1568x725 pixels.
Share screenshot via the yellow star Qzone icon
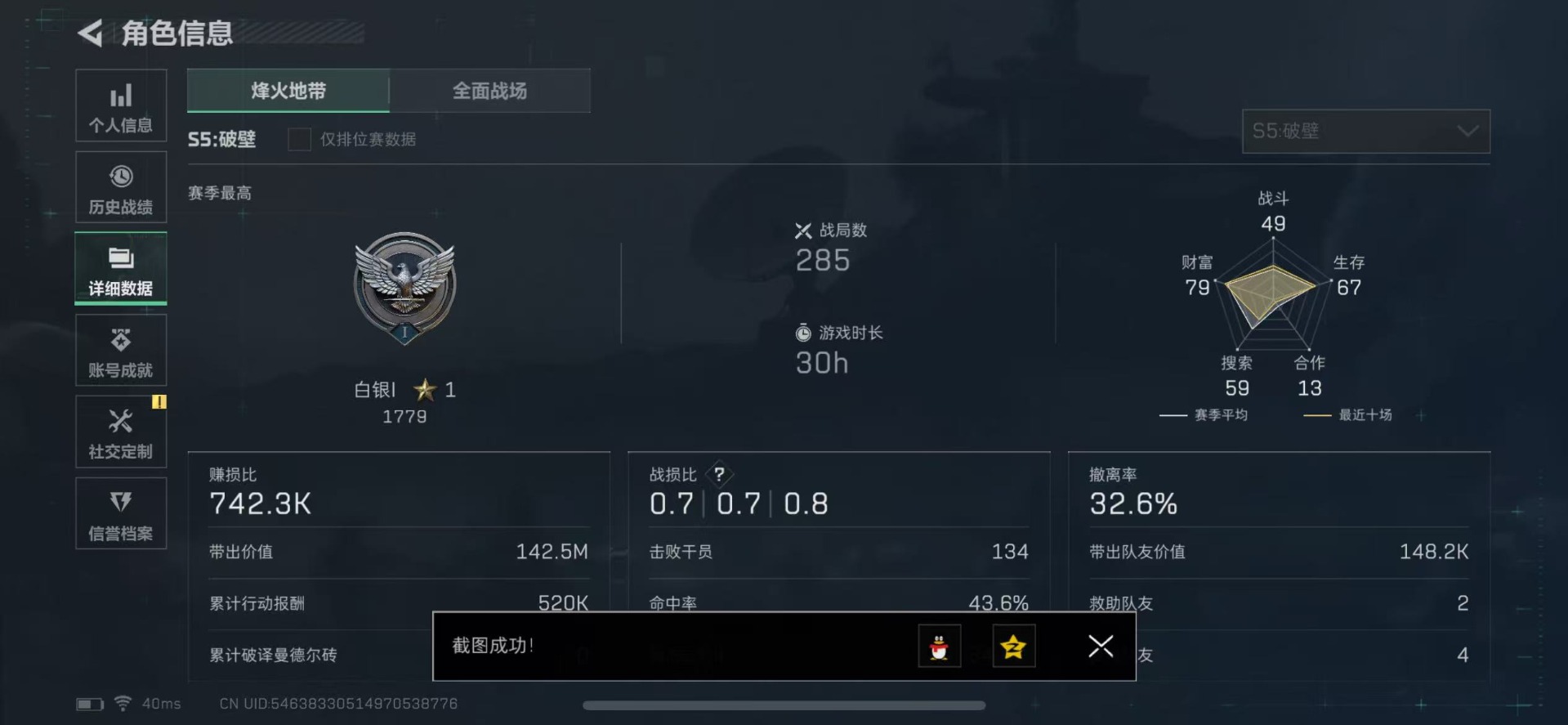pos(1013,647)
